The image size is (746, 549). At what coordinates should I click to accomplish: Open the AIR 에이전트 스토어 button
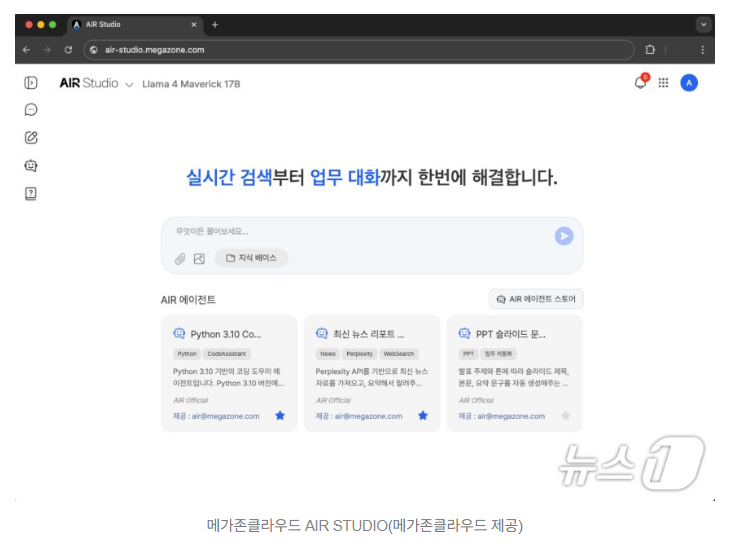click(536, 299)
